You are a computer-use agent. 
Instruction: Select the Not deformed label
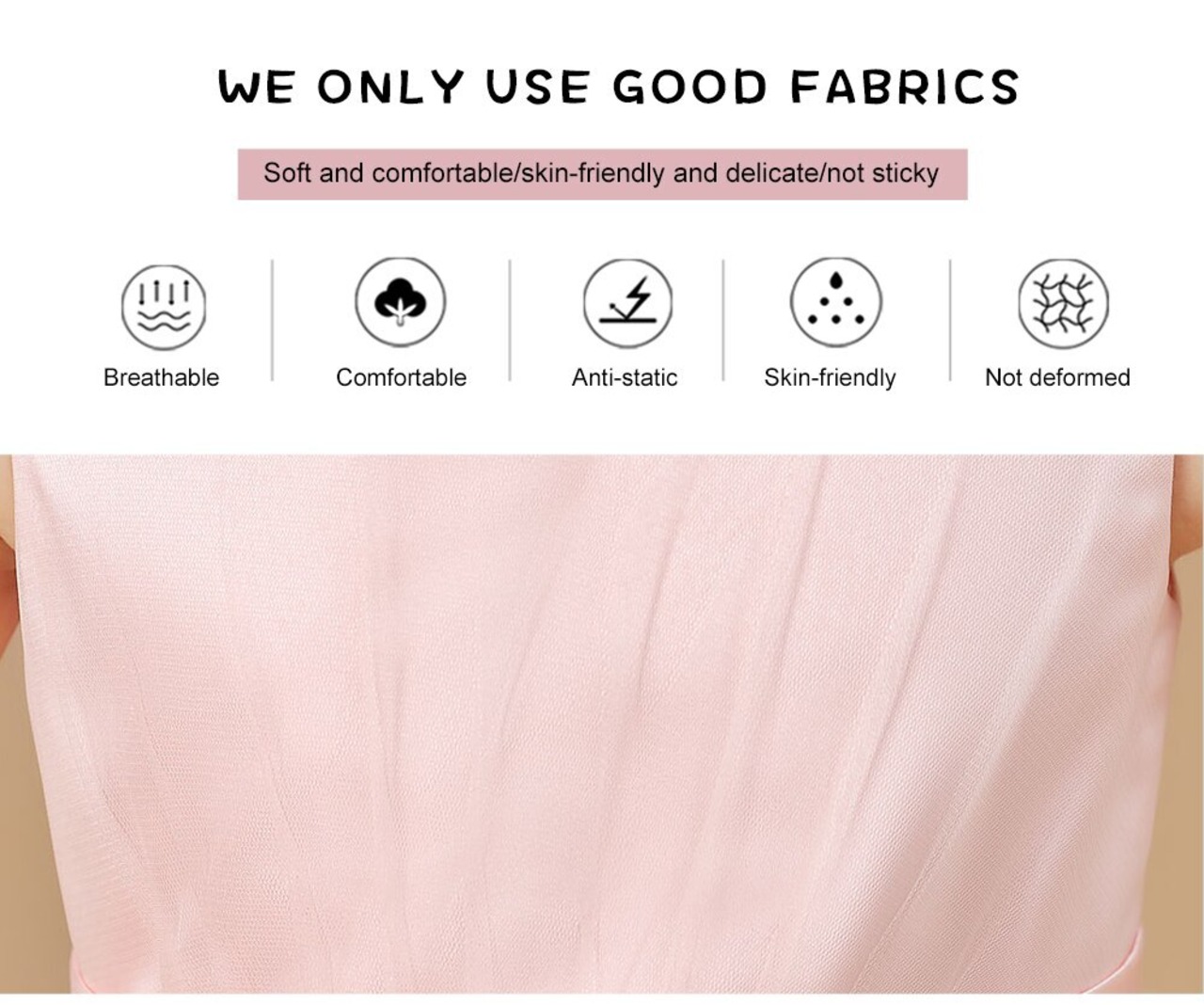[1057, 377]
